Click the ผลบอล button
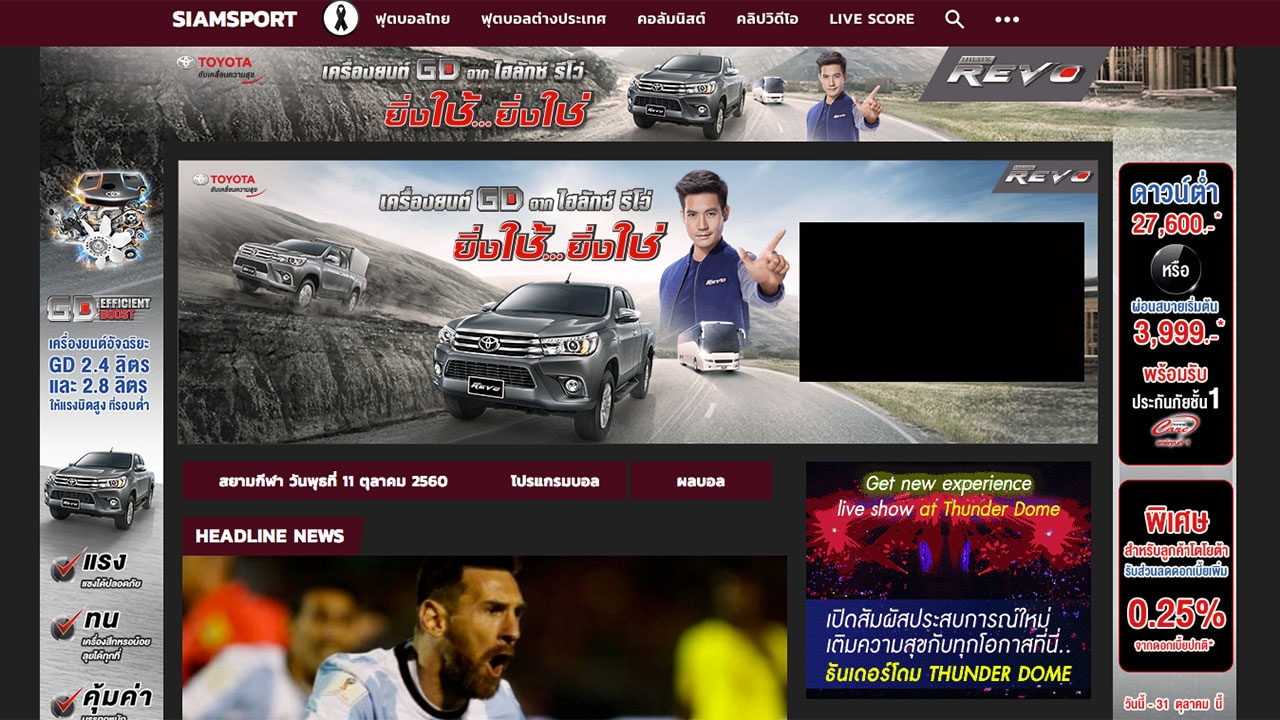The image size is (1280, 720). point(700,481)
